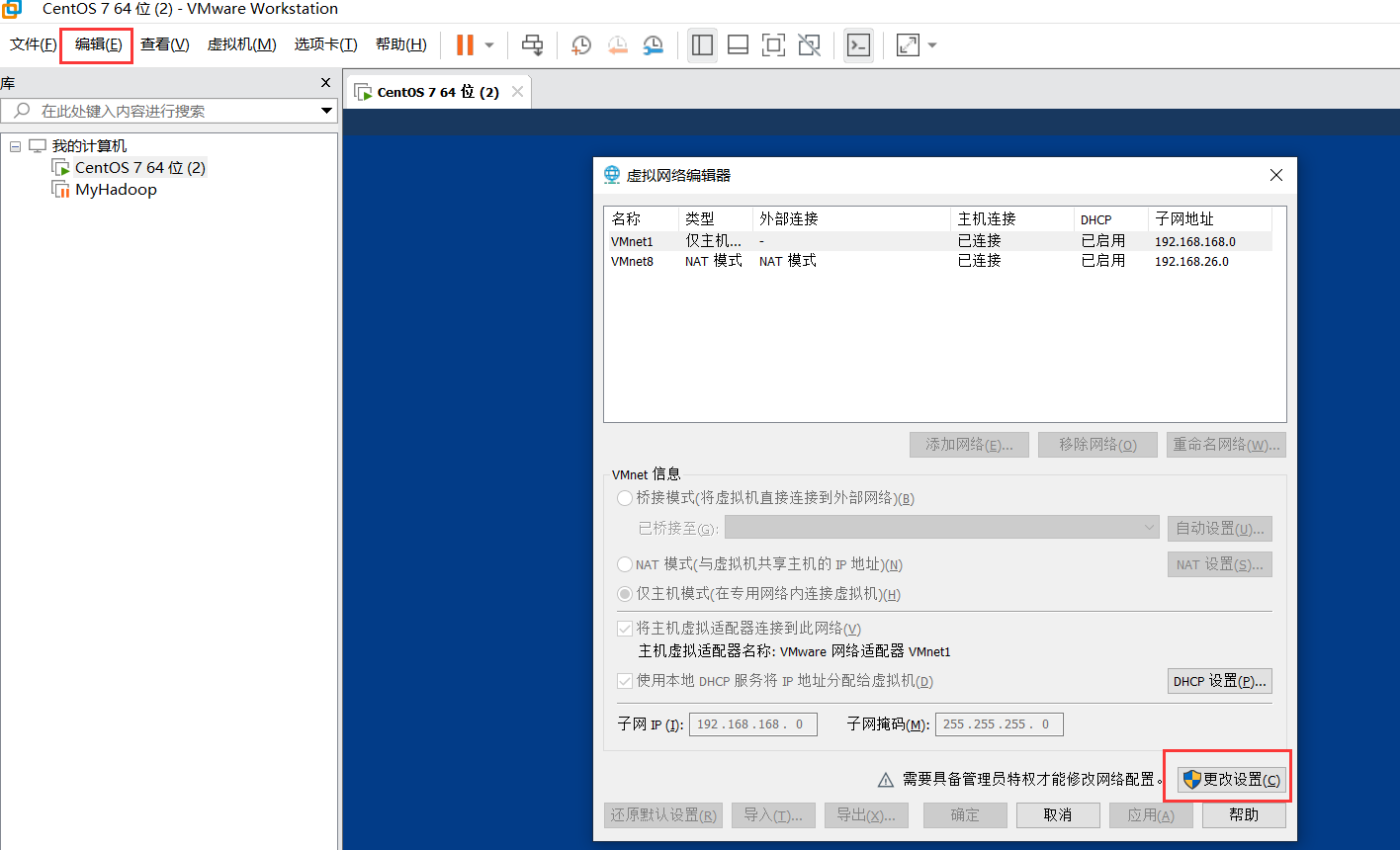Open the 帮助(H) menu
The image size is (1400, 850).
point(400,44)
